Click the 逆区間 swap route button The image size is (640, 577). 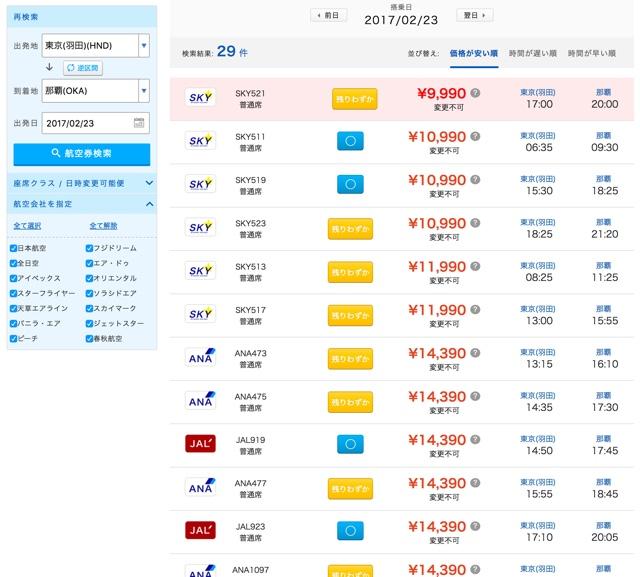(x=83, y=68)
